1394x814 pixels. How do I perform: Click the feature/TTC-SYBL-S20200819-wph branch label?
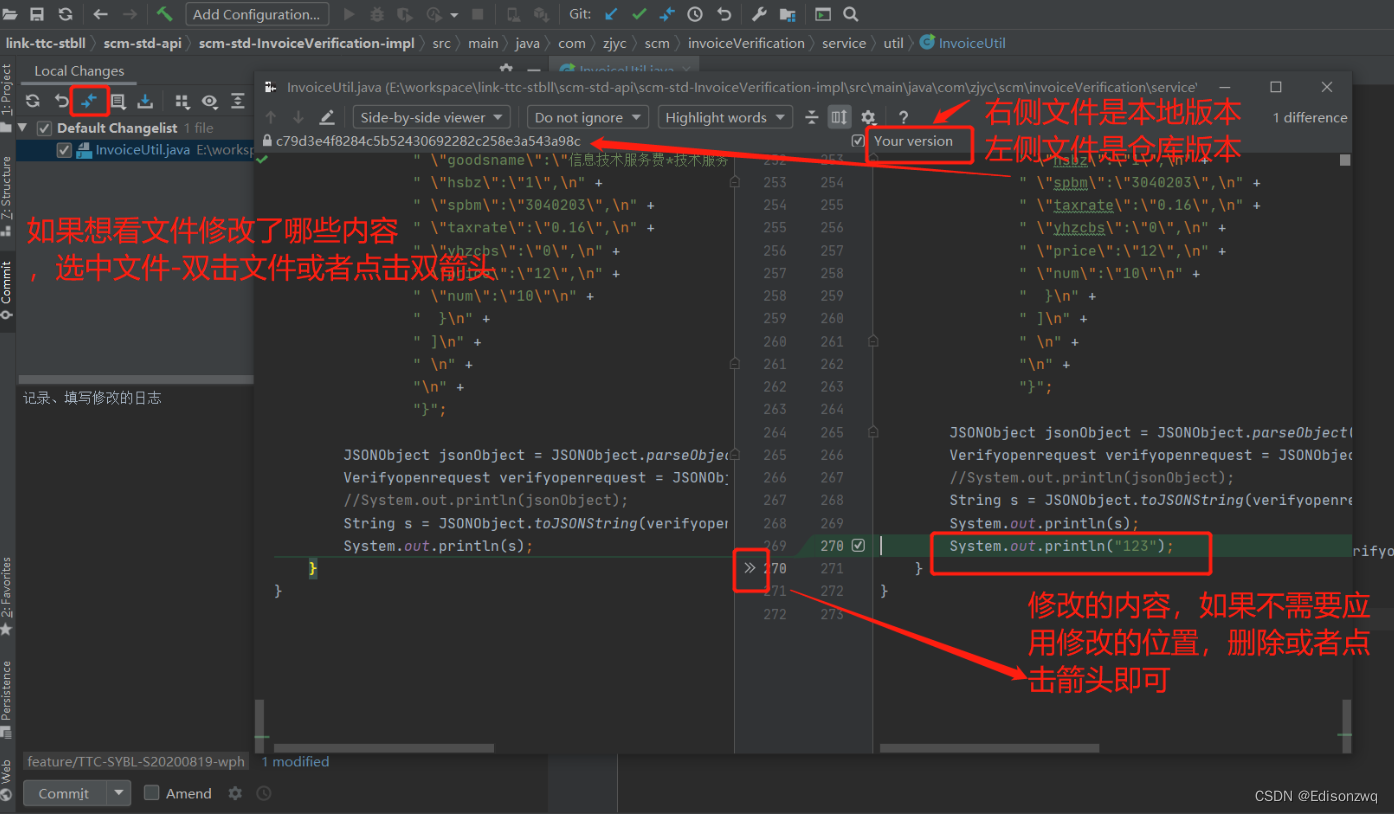pos(136,761)
